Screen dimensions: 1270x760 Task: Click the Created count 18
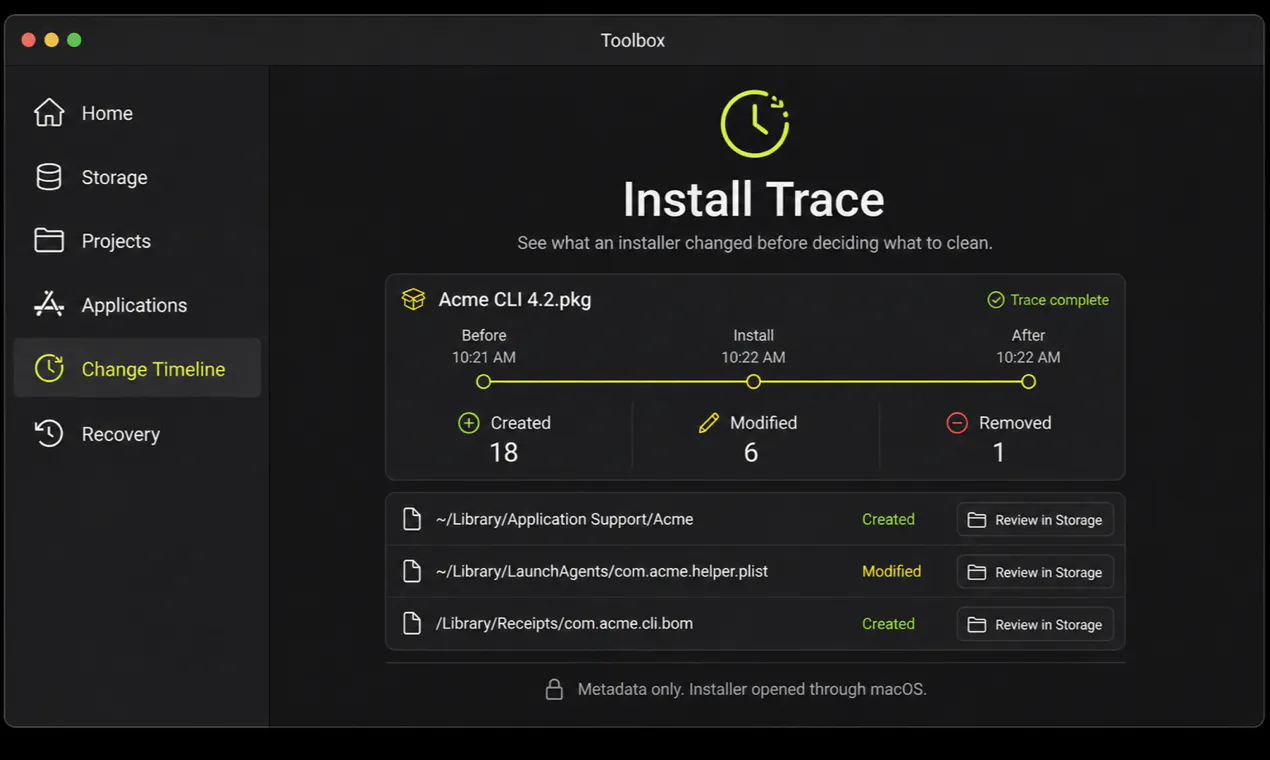pos(504,453)
